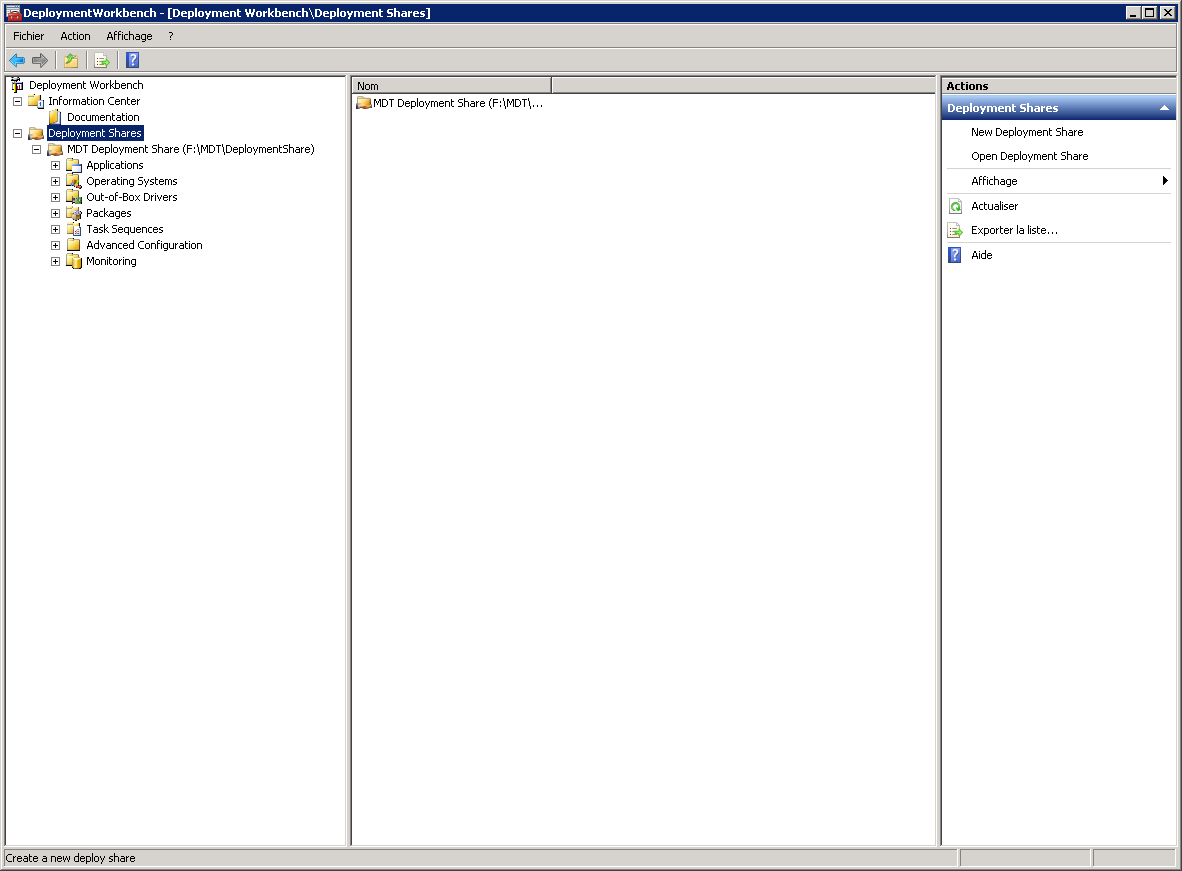This screenshot has height=871, width=1182.
Task: Click the blue Help toolbar icon
Action: click(132, 60)
